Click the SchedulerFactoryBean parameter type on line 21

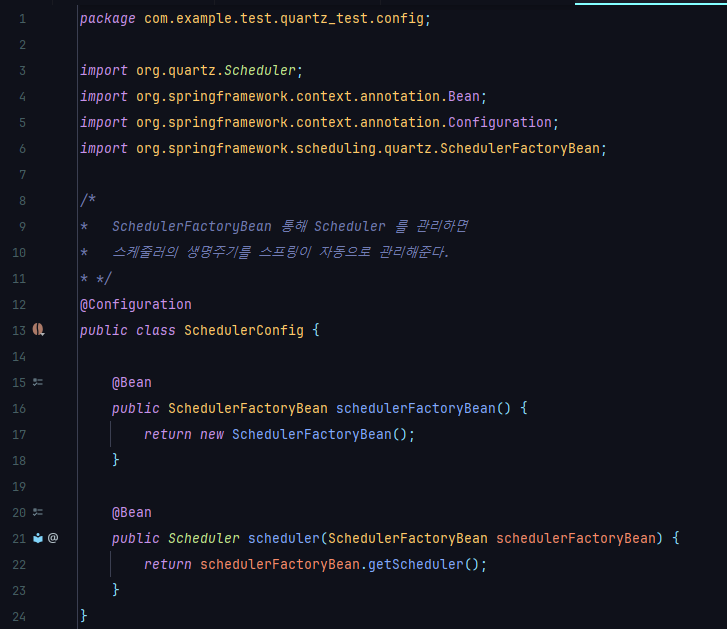pos(408,538)
